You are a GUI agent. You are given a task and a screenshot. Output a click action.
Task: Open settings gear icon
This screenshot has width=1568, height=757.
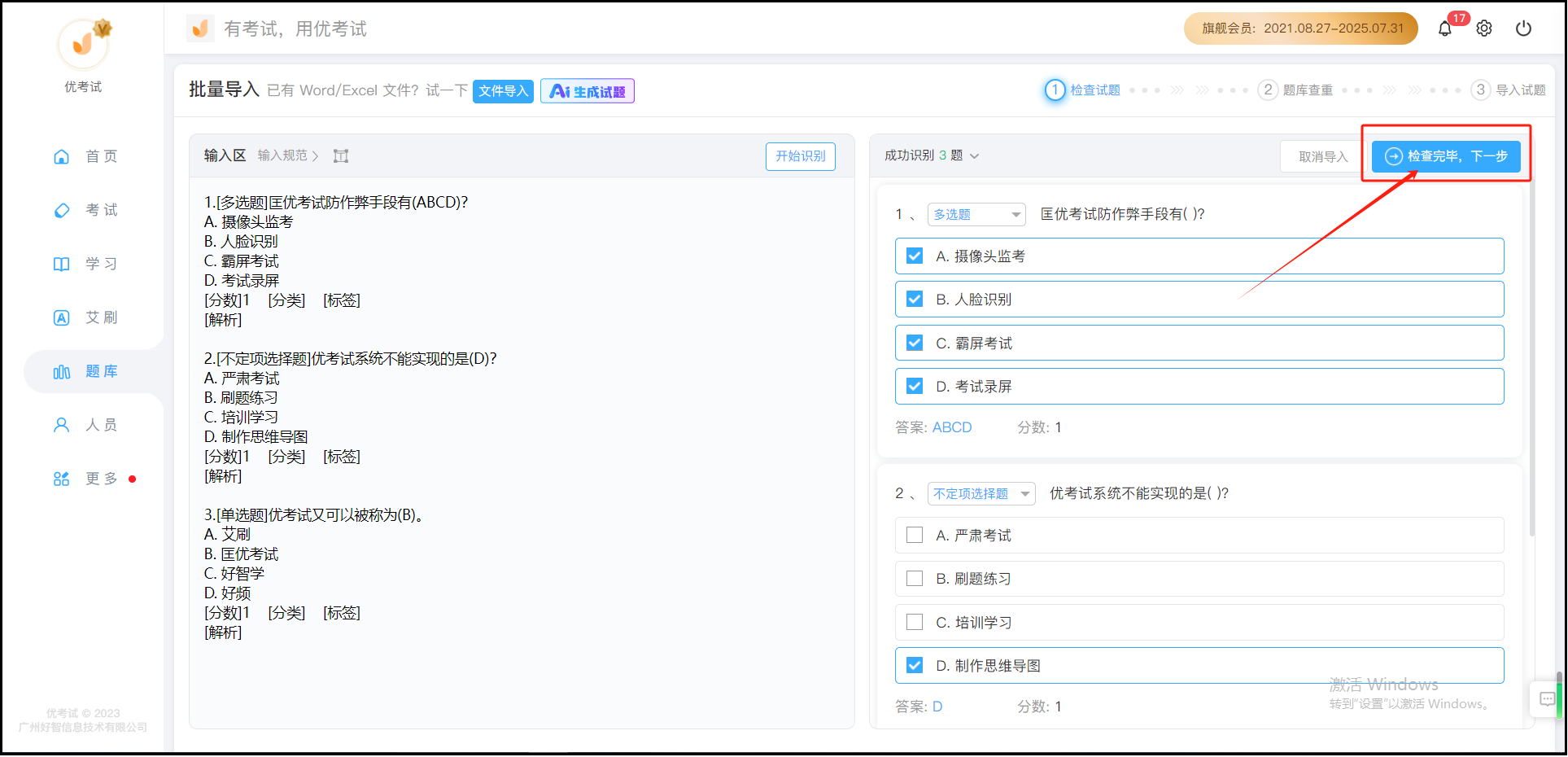[1484, 28]
